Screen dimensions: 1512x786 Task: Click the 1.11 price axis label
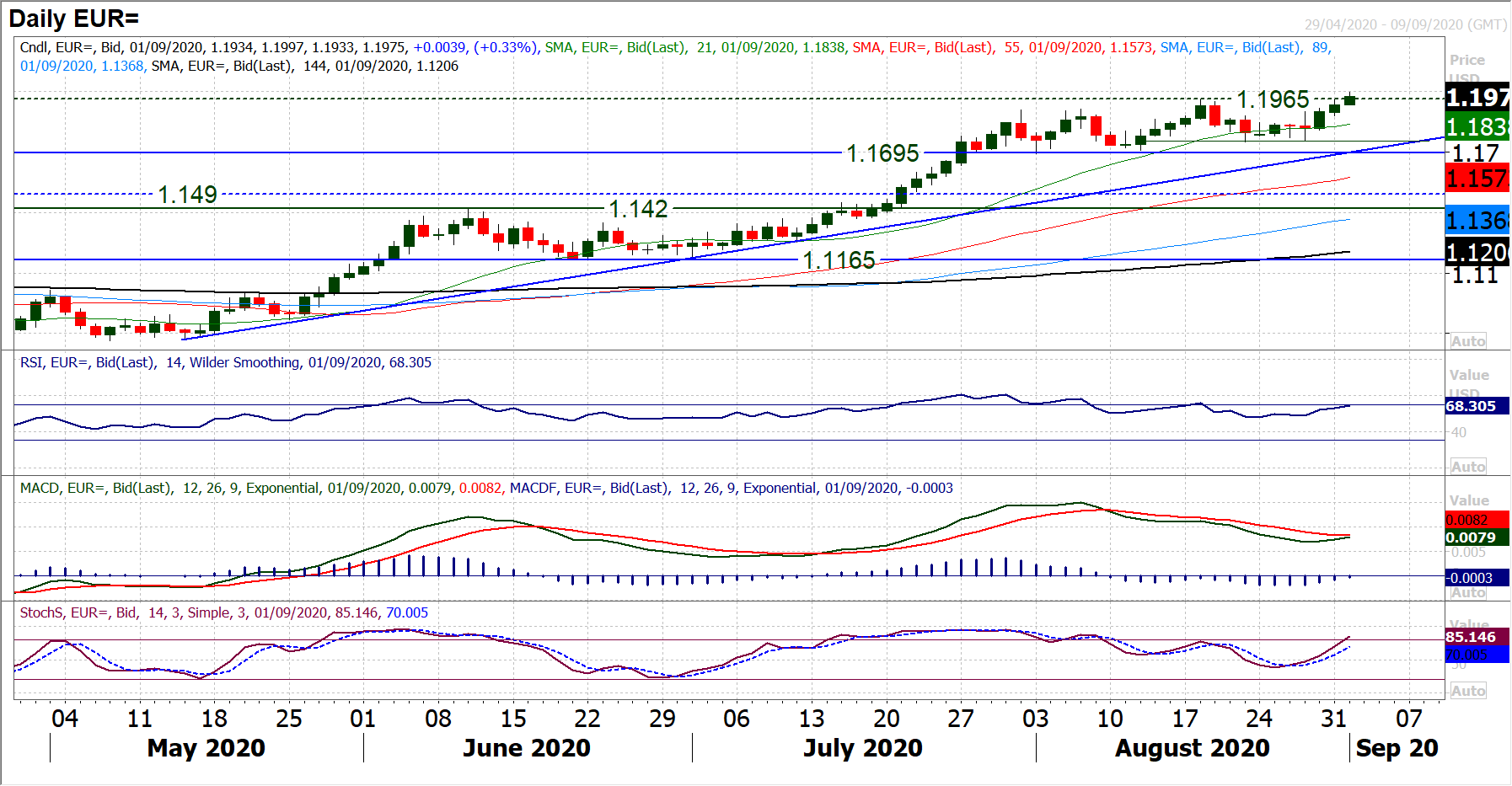[x=1476, y=275]
